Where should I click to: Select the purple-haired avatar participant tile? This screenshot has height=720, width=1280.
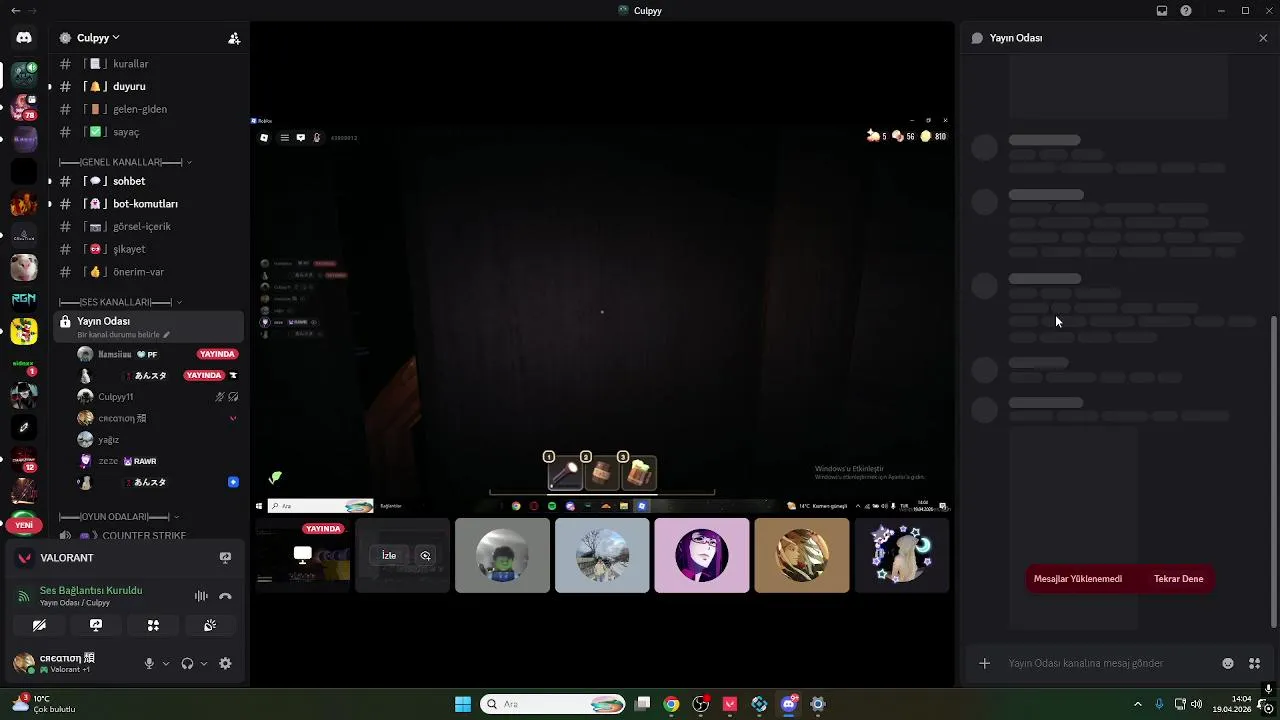(701, 555)
